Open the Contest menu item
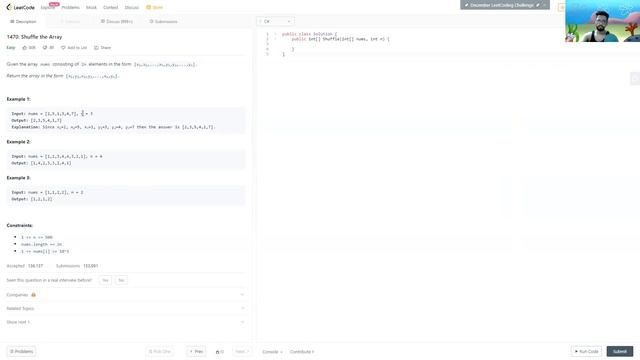 click(x=110, y=7)
